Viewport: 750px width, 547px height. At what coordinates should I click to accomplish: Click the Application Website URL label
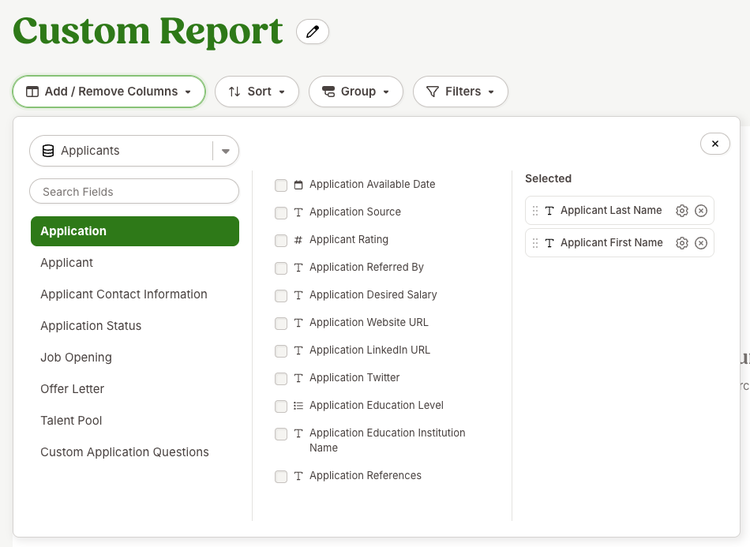coord(369,322)
